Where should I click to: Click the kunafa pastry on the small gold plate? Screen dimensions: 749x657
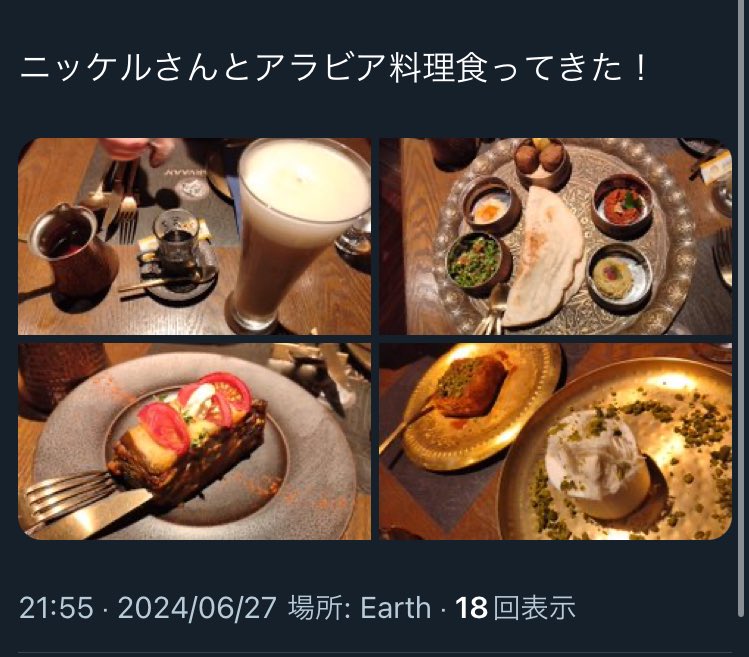click(473, 386)
